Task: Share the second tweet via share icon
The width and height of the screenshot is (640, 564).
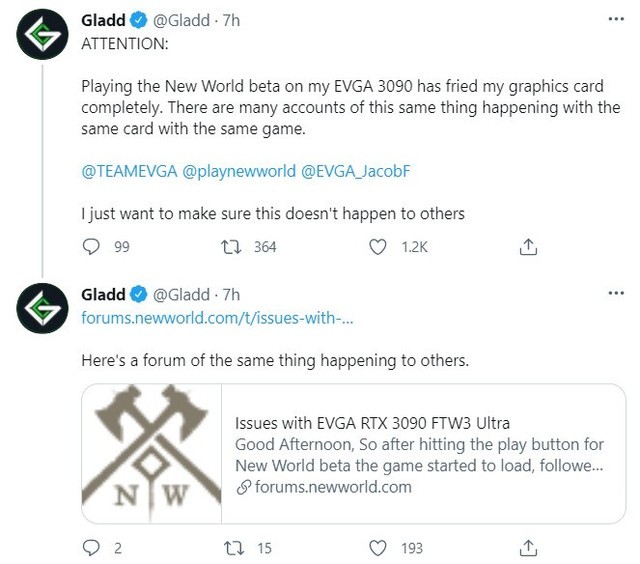Action: tap(528, 548)
